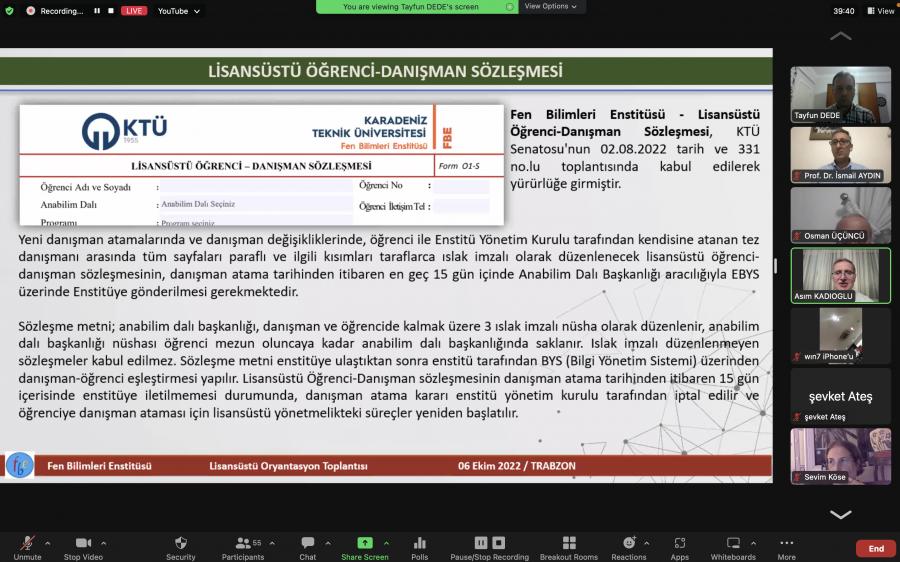Select the win7 iPhone'u video thumbnail
Screen dimensions: 900x562
(x=840, y=336)
